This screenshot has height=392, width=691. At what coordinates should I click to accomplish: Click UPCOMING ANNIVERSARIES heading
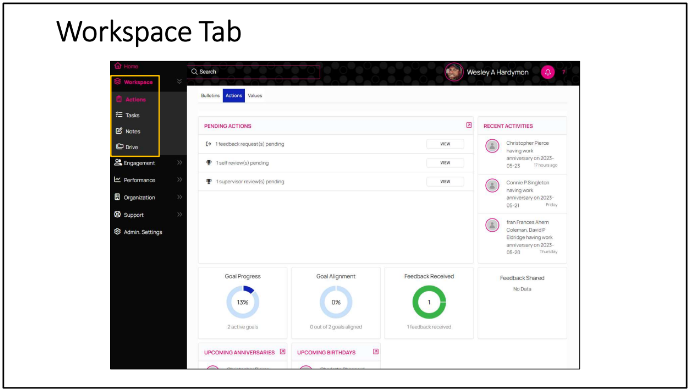point(239,352)
